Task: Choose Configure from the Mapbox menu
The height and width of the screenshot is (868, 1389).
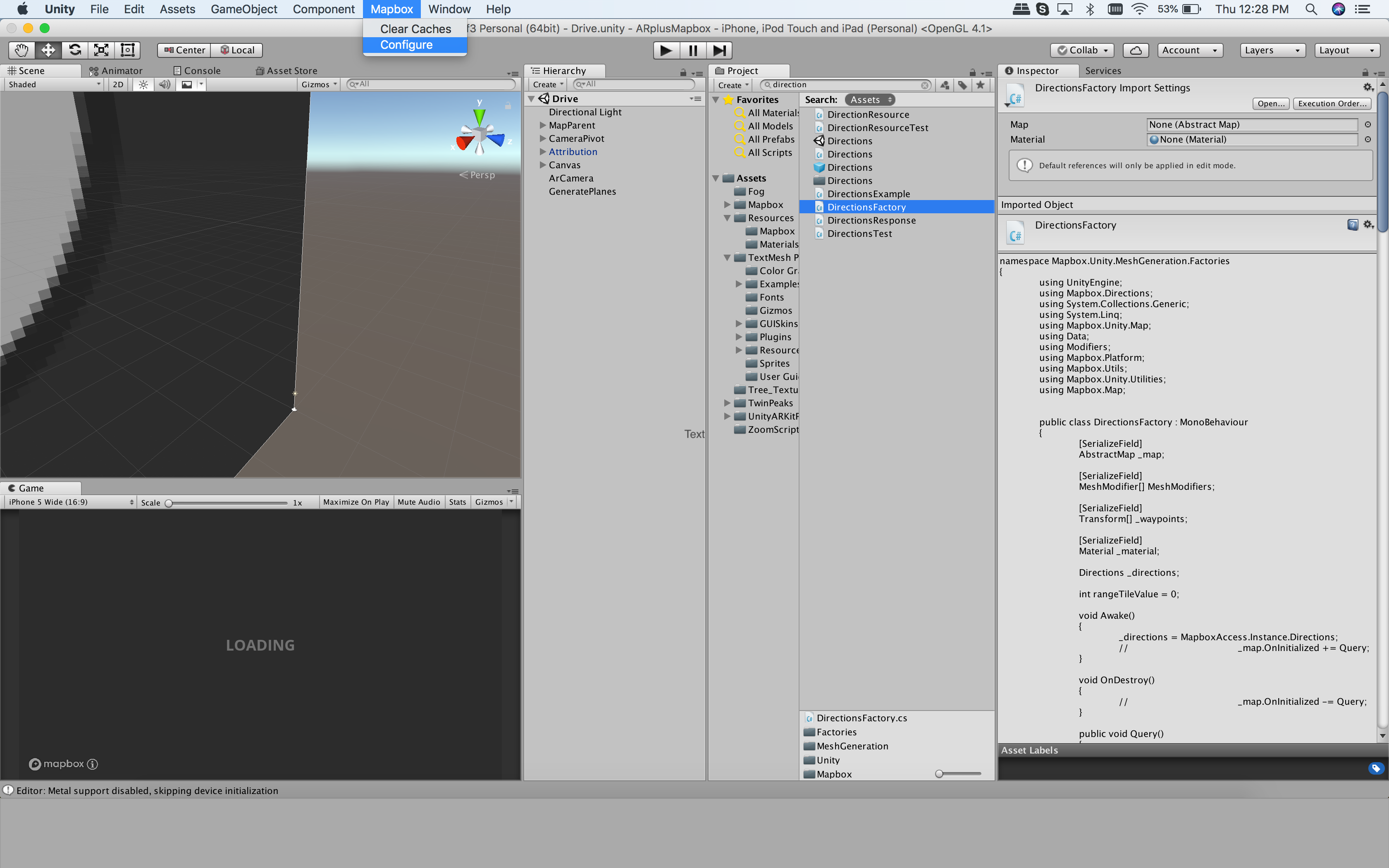Action: pos(407,45)
